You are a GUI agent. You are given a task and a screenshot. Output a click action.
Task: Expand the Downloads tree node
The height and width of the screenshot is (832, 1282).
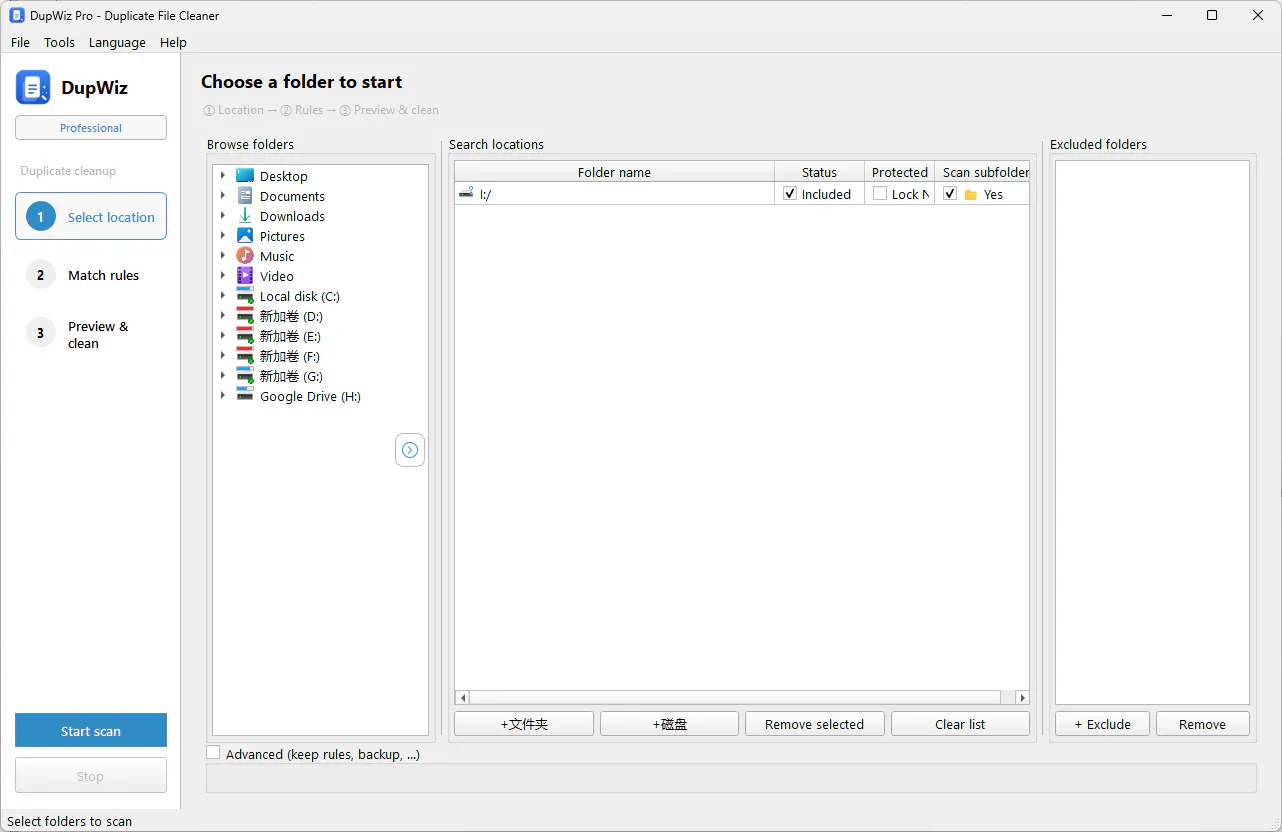(223, 216)
